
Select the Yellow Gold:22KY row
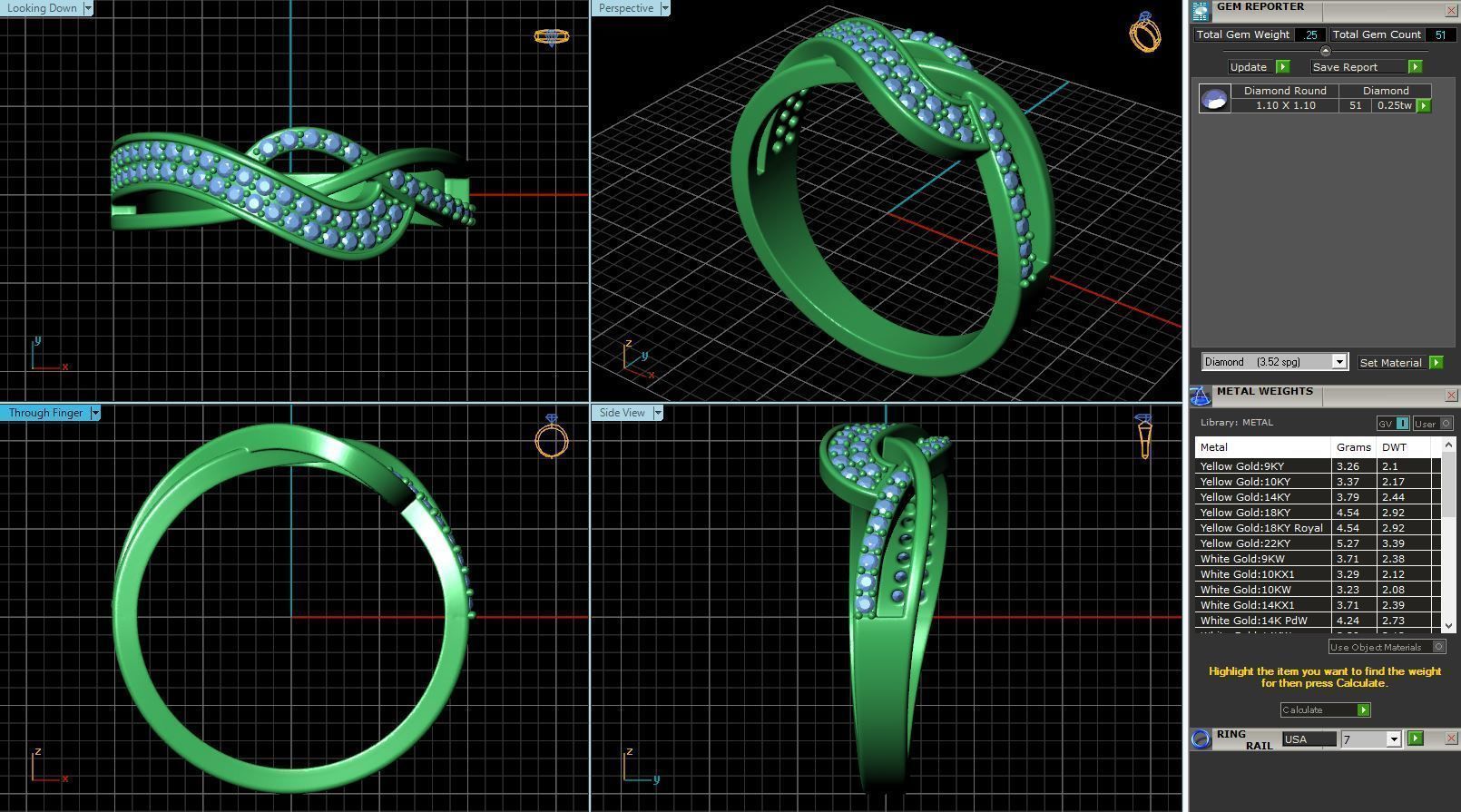click(x=1318, y=543)
